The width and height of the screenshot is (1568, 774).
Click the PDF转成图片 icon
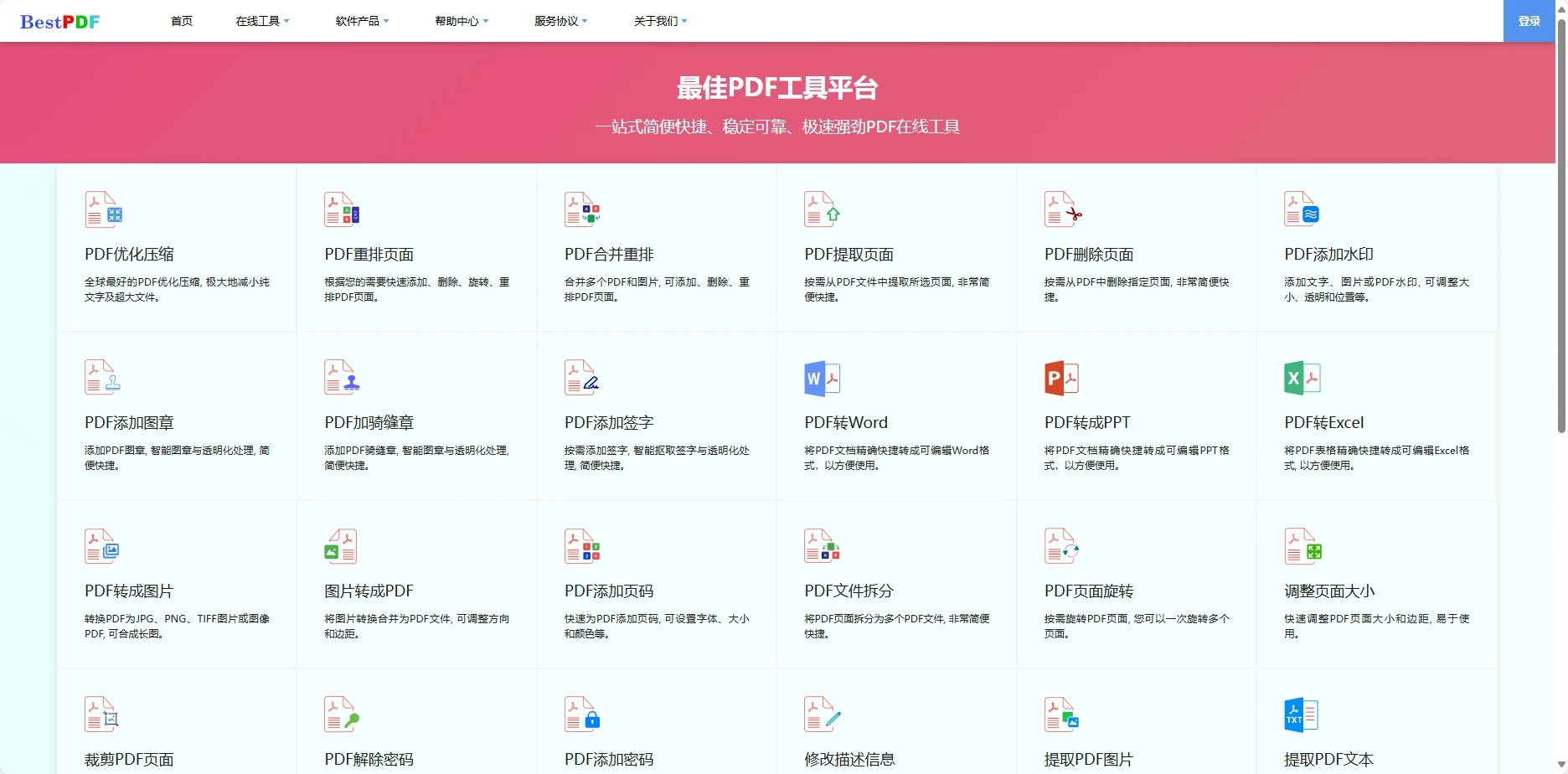click(102, 546)
